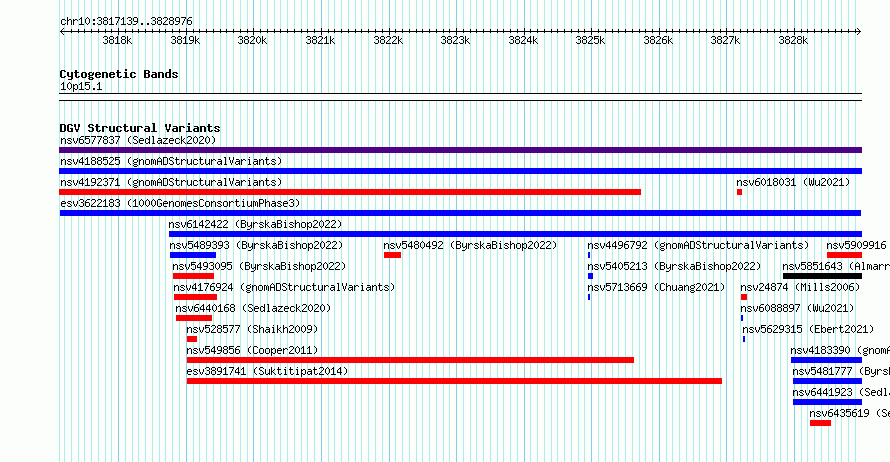
Task: Click the red nsv4176924 variant bar
Action: [x=195, y=297]
